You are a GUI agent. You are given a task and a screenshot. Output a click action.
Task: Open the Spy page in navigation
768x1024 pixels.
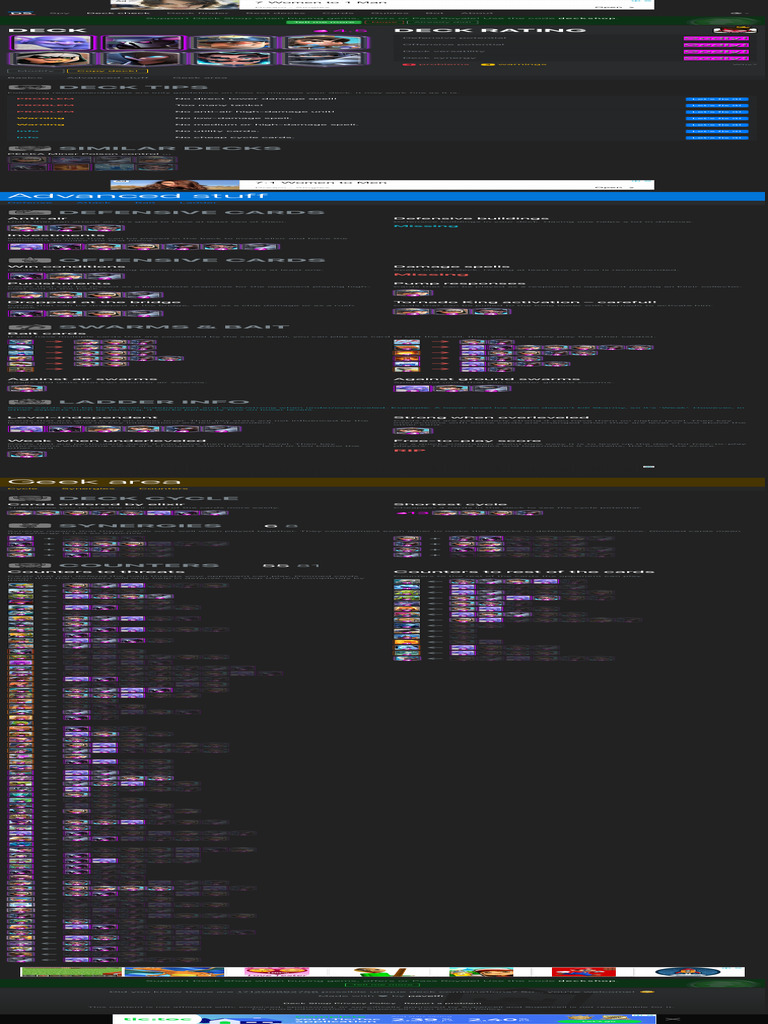pos(59,13)
